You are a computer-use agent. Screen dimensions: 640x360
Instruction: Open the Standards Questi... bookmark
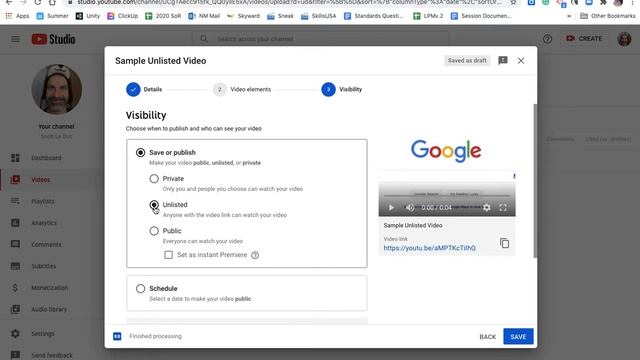pyautogui.click(x=373, y=16)
